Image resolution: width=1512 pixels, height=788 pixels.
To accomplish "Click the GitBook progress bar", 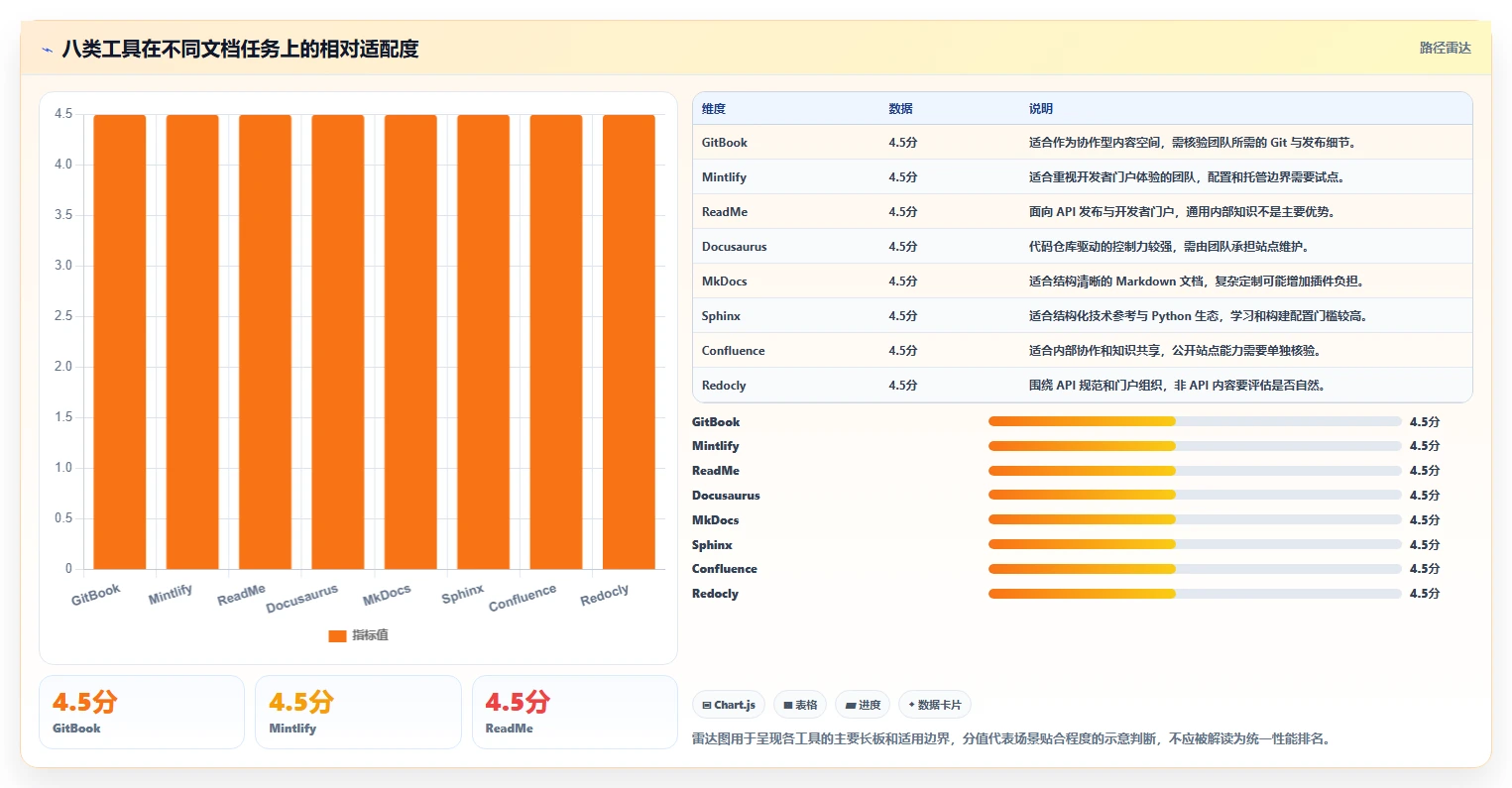I will click(1195, 421).
